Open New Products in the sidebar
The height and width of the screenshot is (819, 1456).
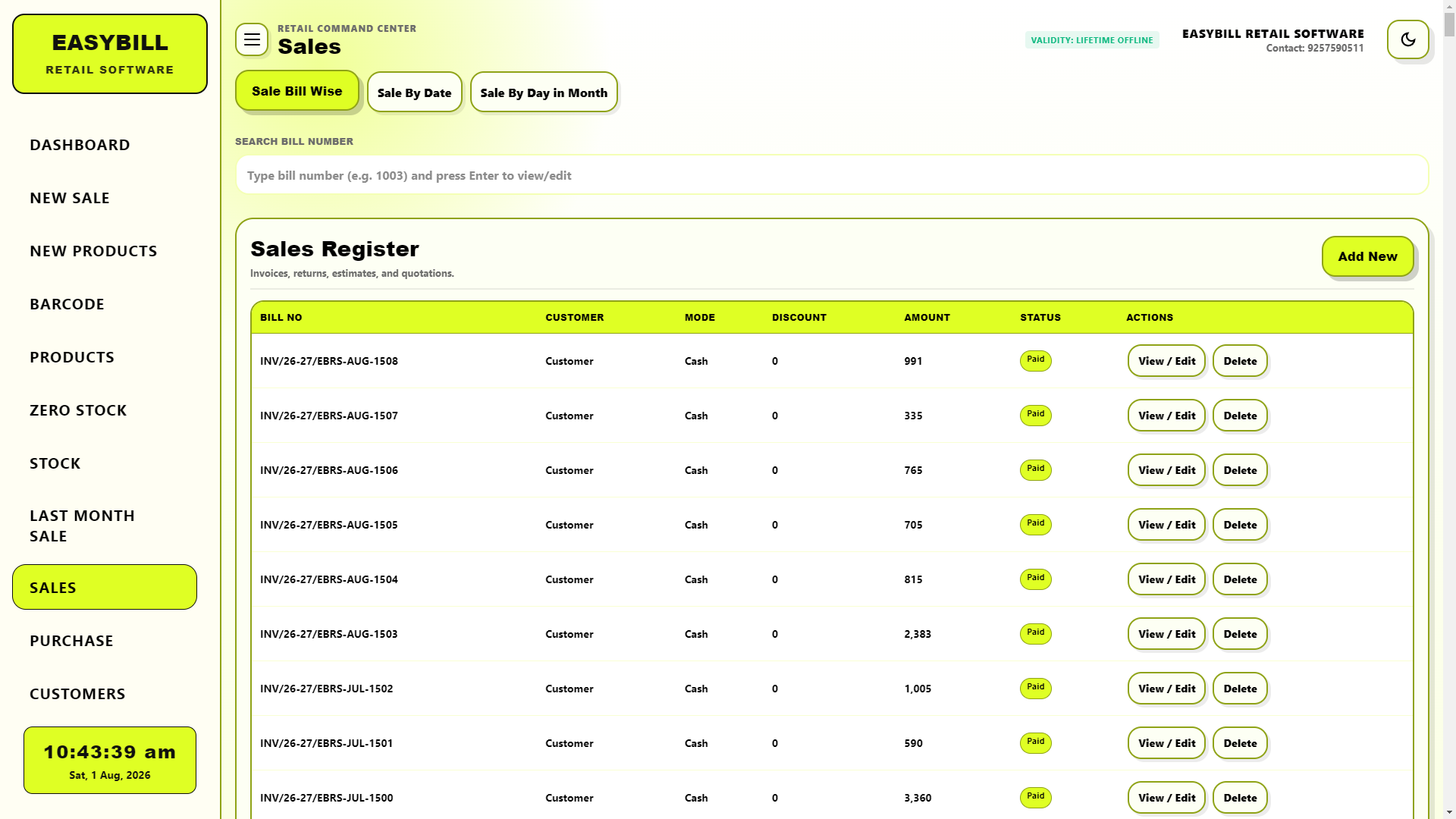pos(105,251)
